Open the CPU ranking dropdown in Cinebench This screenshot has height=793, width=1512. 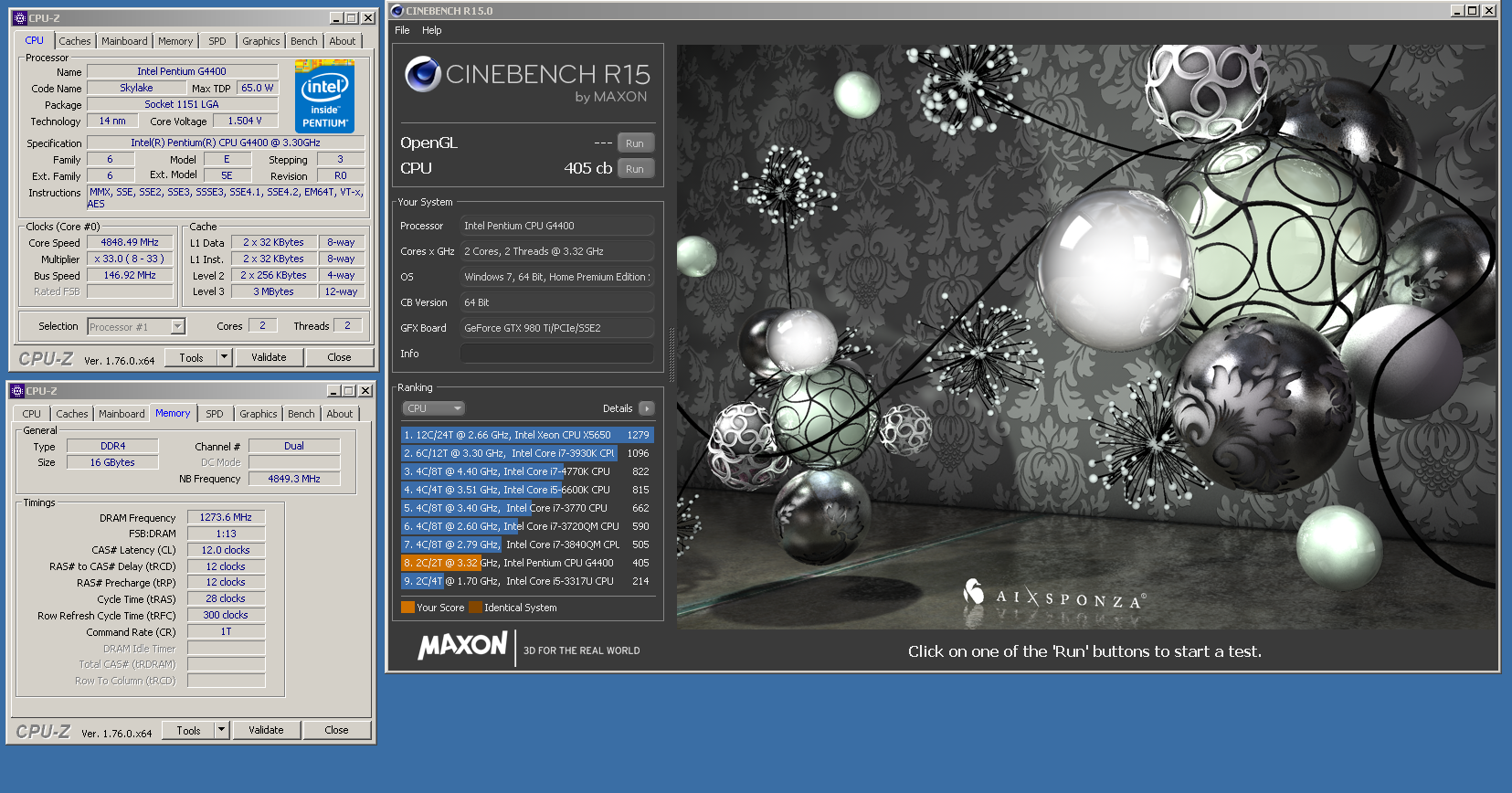coord(434,408)
